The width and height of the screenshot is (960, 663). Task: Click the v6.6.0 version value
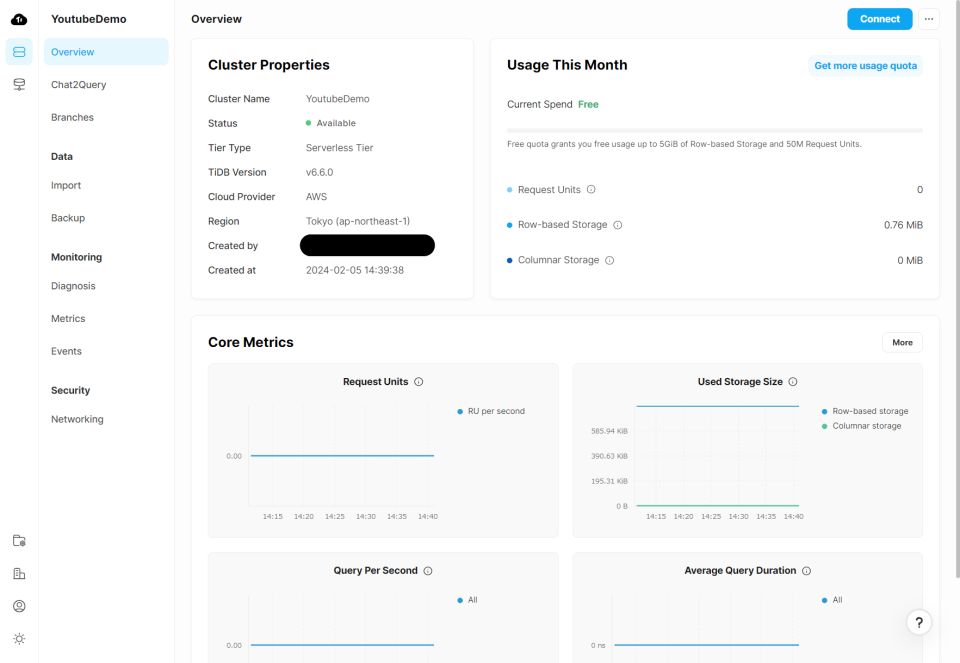click(x=320, y=172)
